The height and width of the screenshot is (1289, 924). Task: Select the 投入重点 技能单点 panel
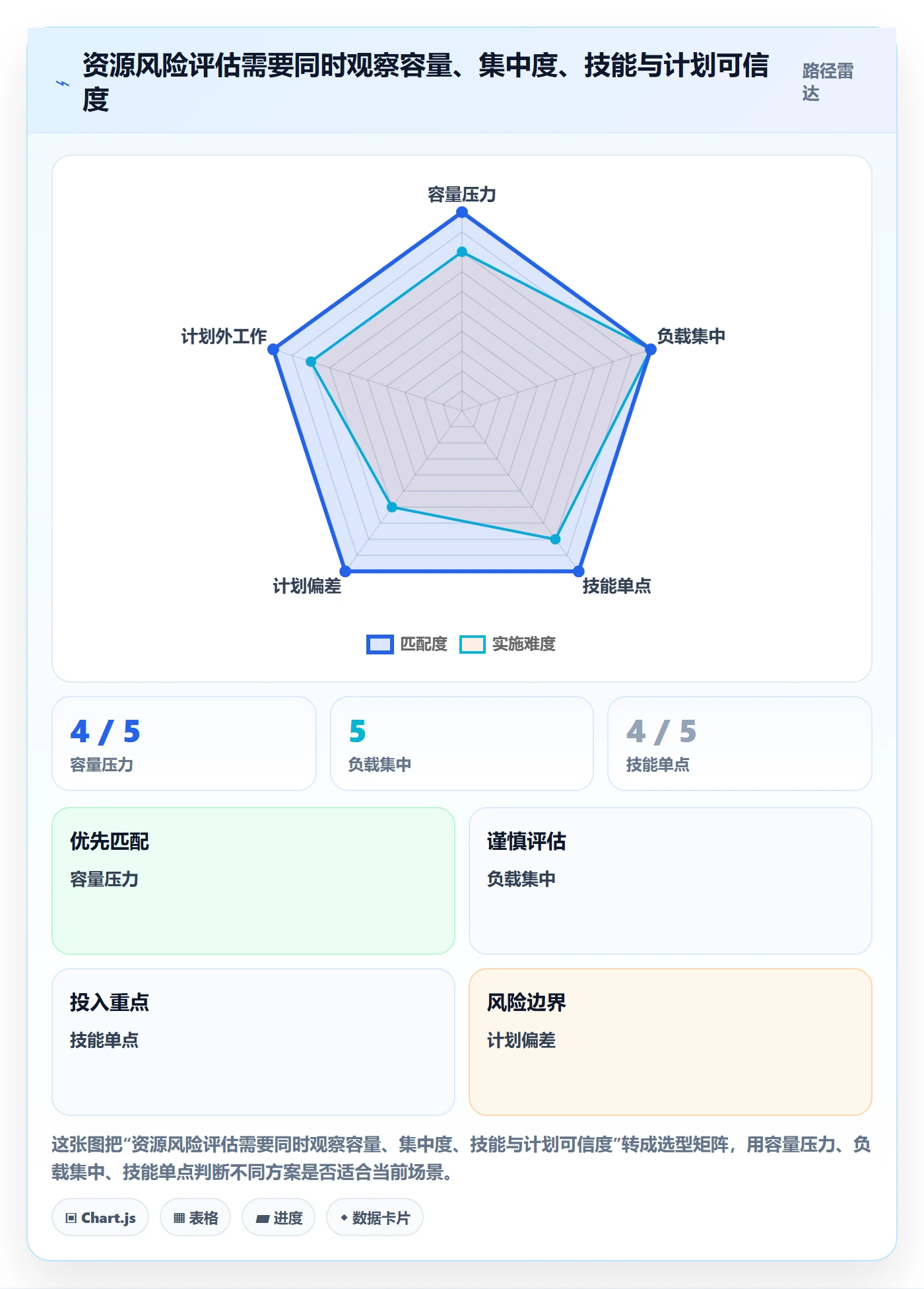(x=253, y=1042)
